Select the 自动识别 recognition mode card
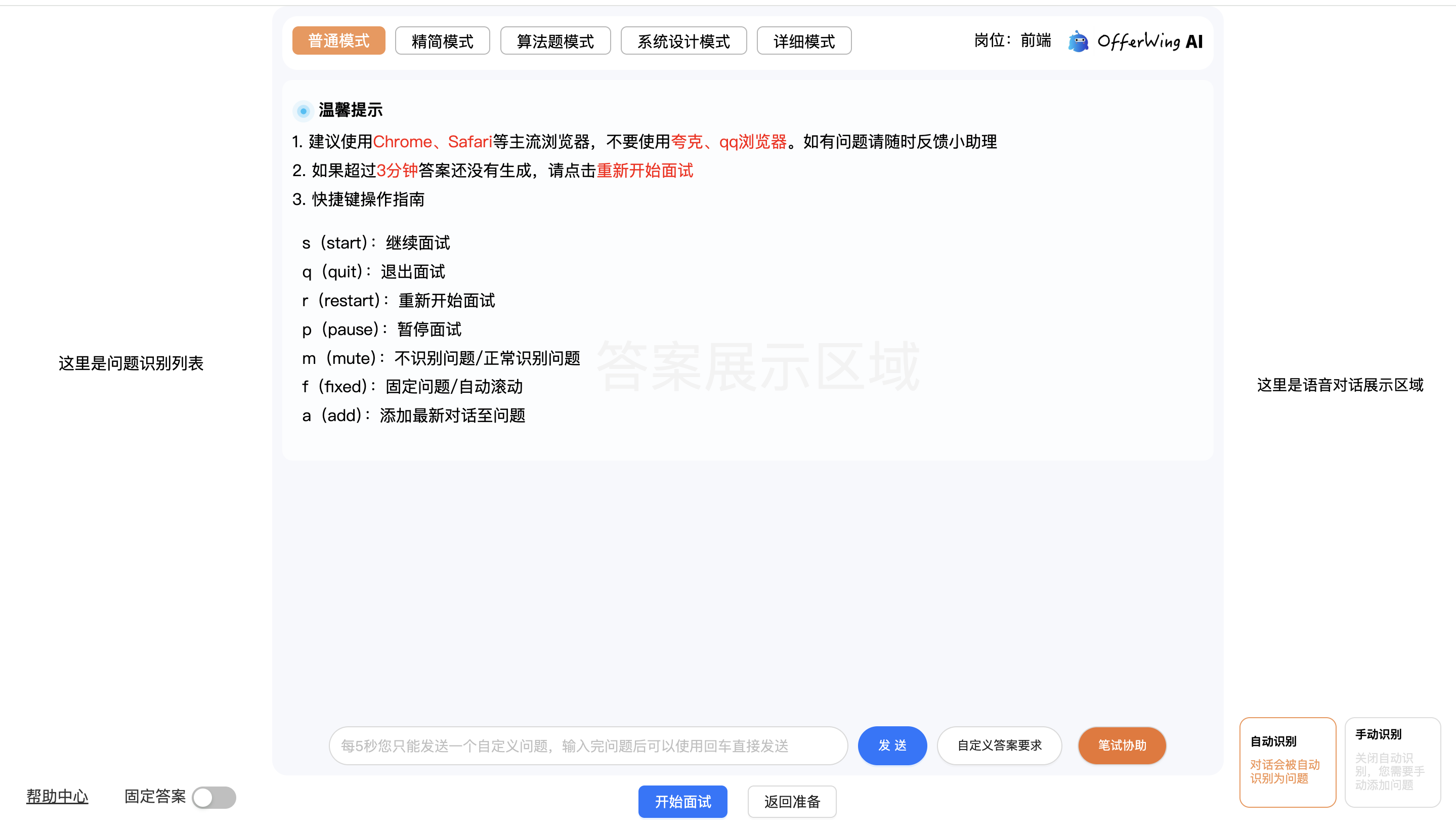This screenshot has height=827, width=1456. [1287, 761]
